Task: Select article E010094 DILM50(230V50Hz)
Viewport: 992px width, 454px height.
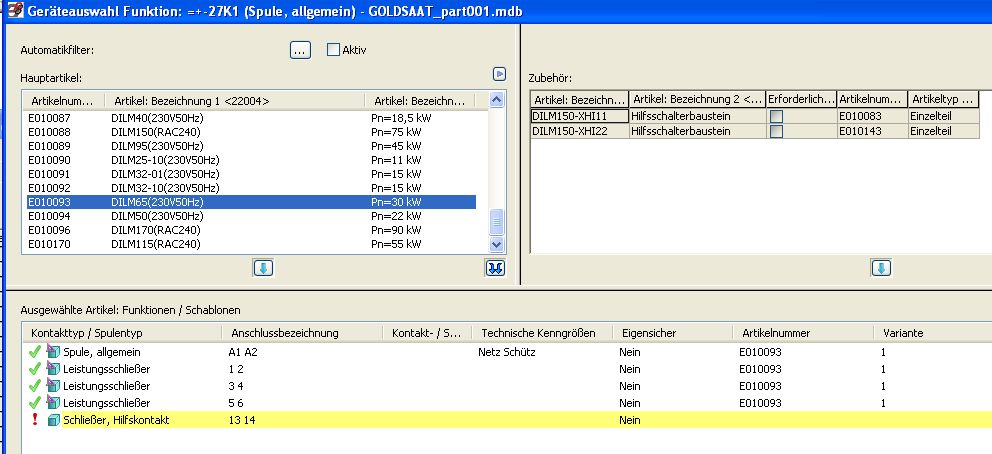Action: pos(251,216)
